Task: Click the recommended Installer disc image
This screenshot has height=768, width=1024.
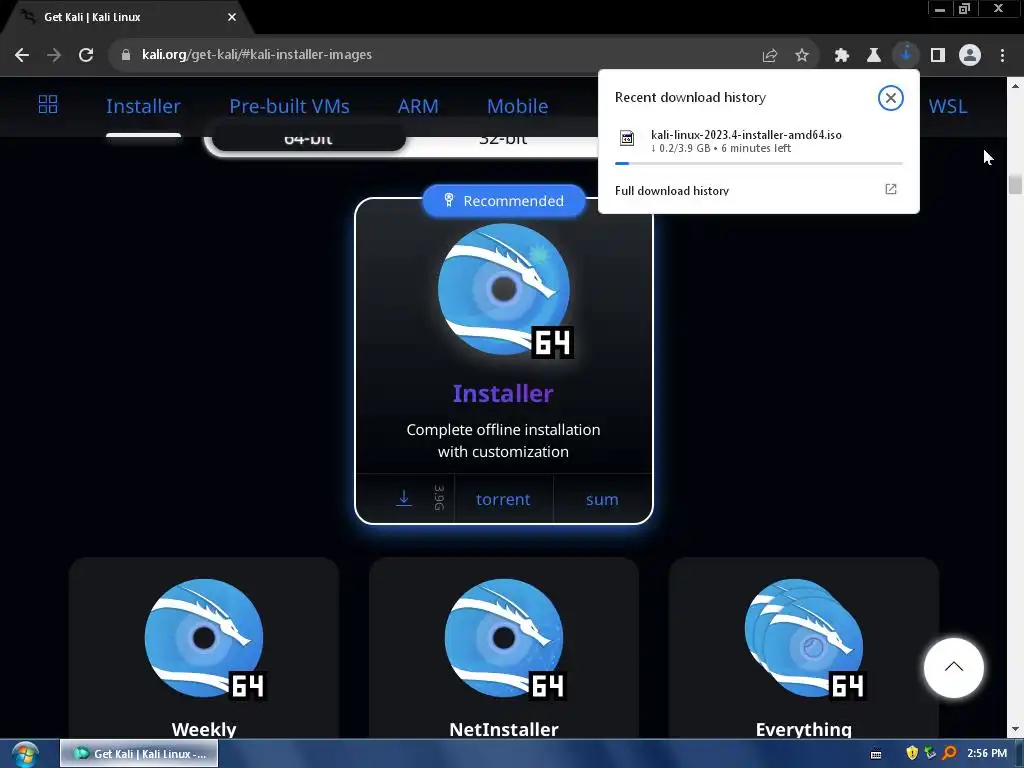Action: point(504,289)
